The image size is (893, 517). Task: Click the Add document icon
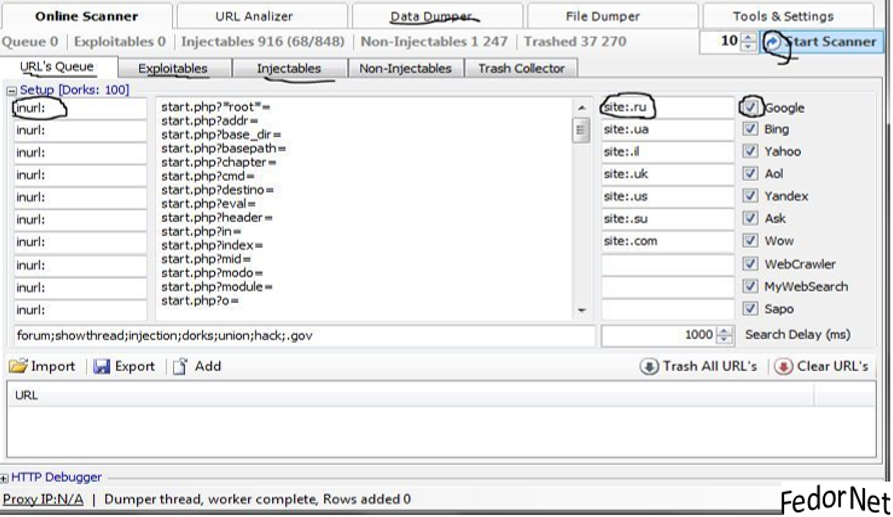180,366
